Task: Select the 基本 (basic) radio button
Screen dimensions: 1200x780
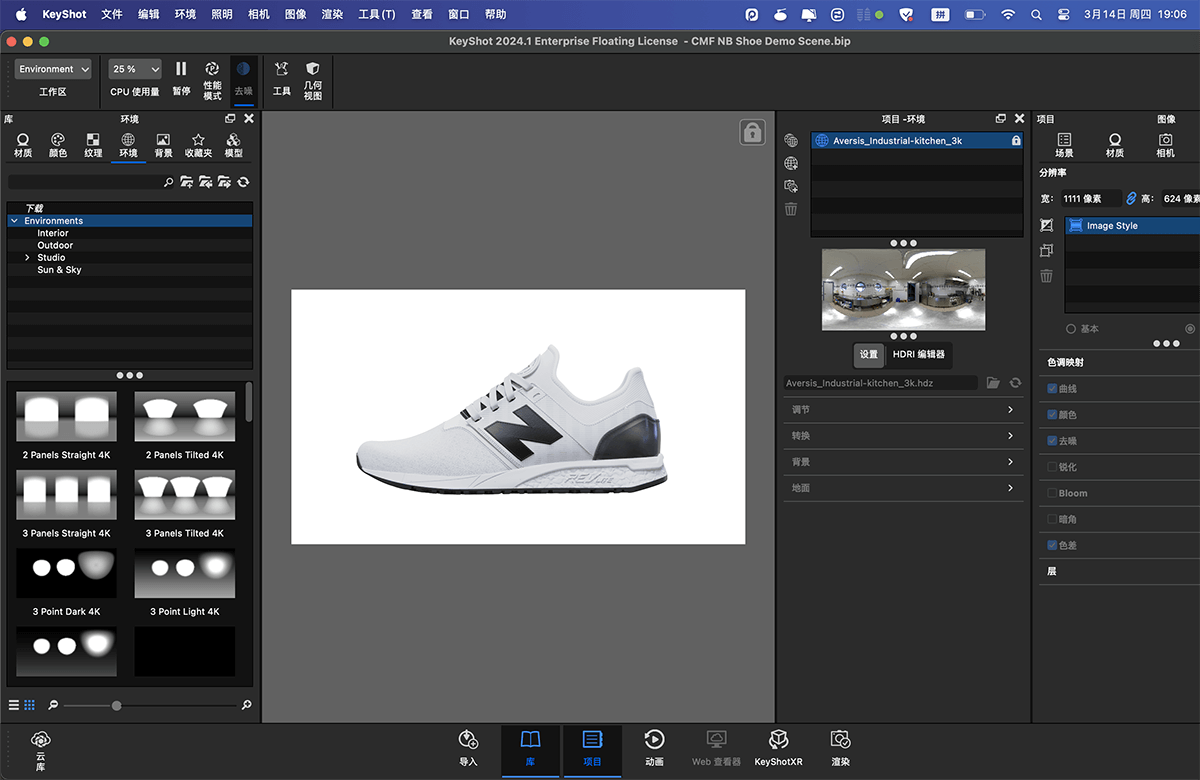Action: point(1071,329)
